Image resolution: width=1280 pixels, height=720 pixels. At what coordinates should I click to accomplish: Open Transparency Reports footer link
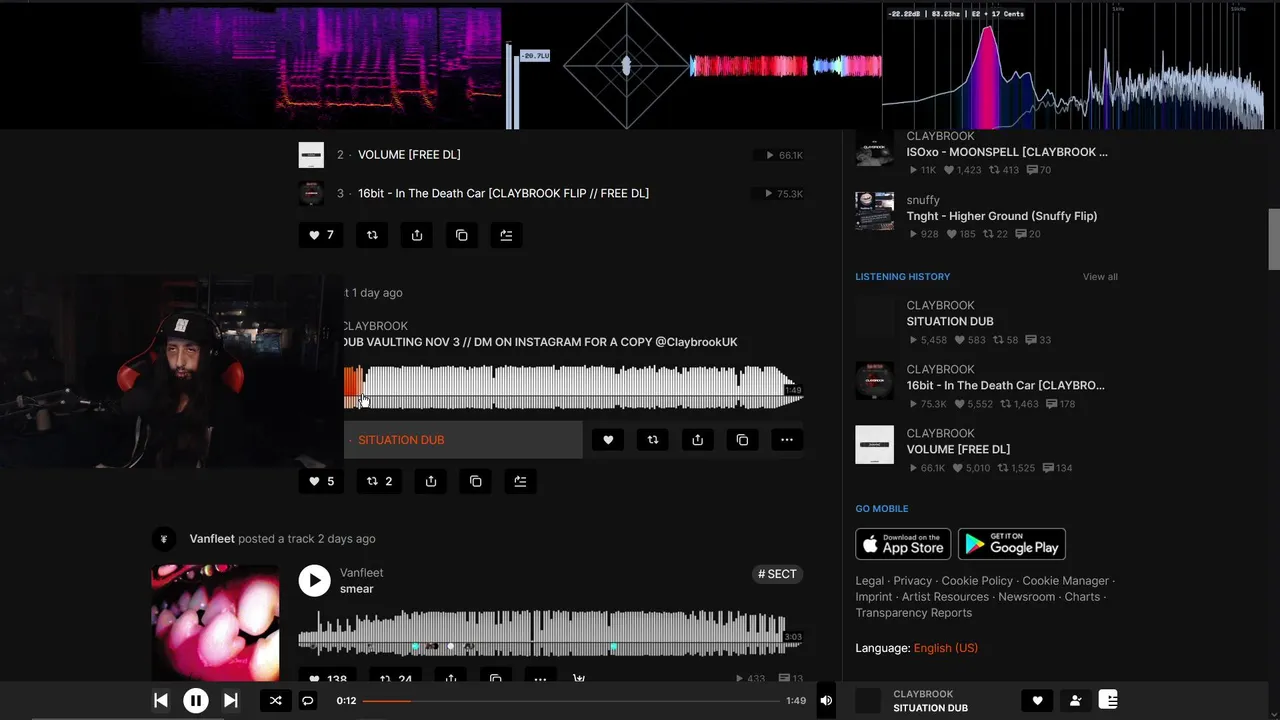914,613
